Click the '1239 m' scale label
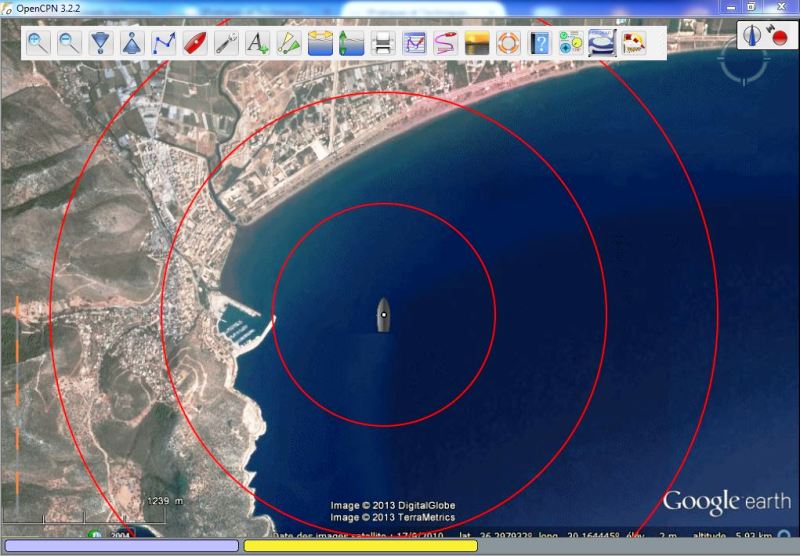The image size is (800, 556). (164, 501)
